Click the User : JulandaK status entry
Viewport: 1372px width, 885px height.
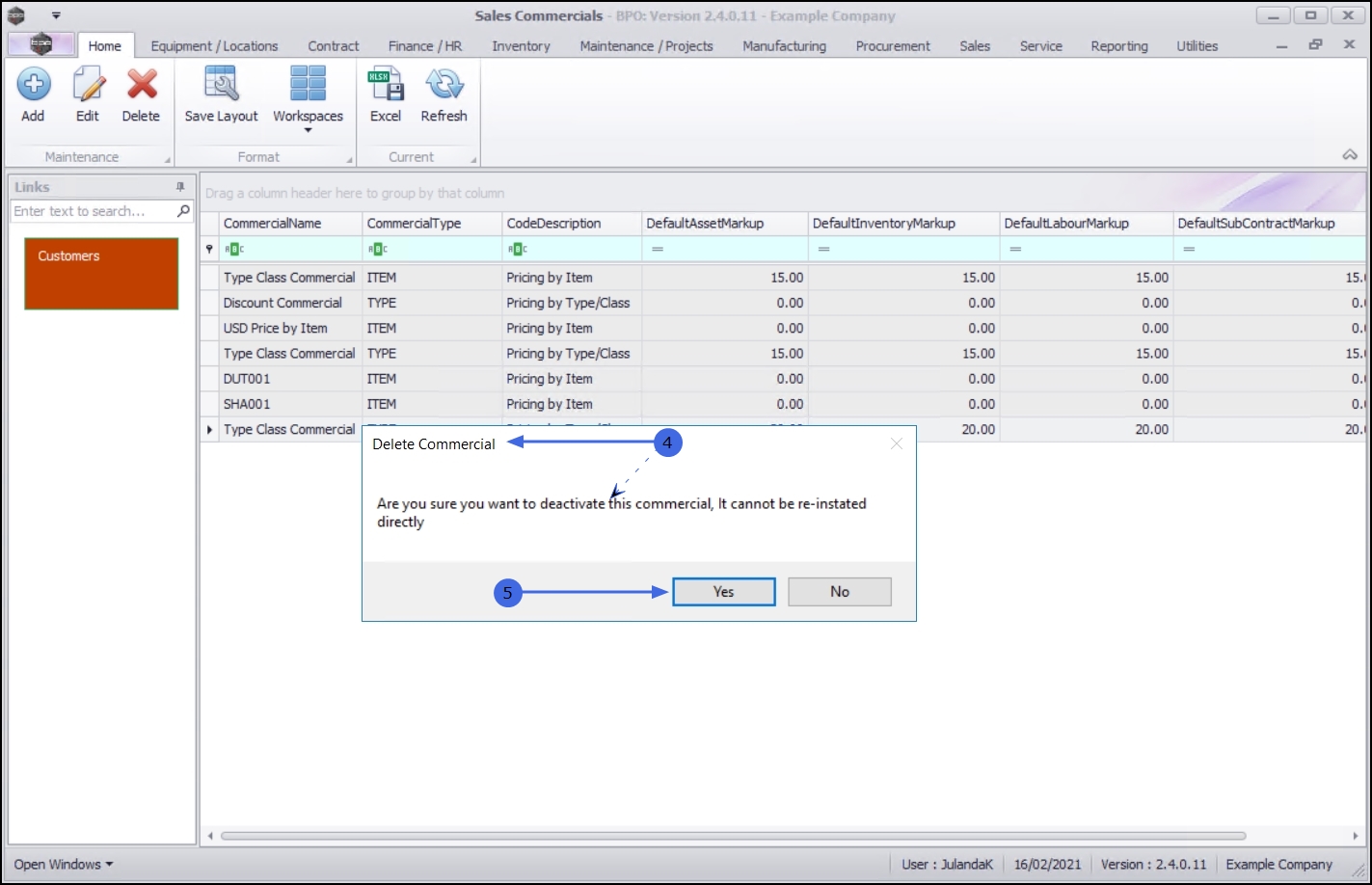[947, 864]
